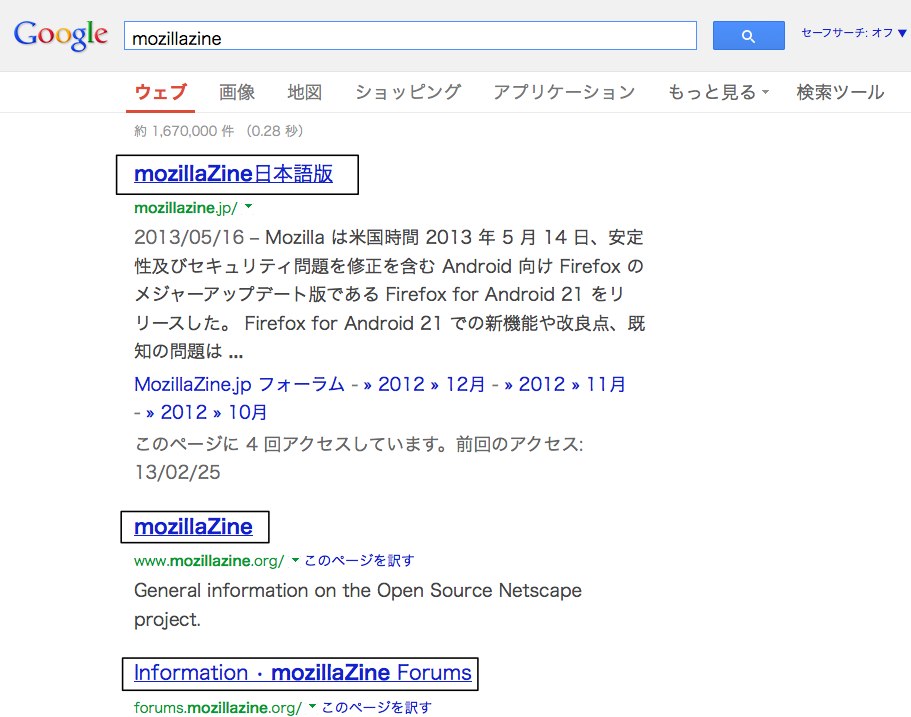911x717 pixels.
Task: Go to the ショッピング tab
Action: click(x=408, y=92)
